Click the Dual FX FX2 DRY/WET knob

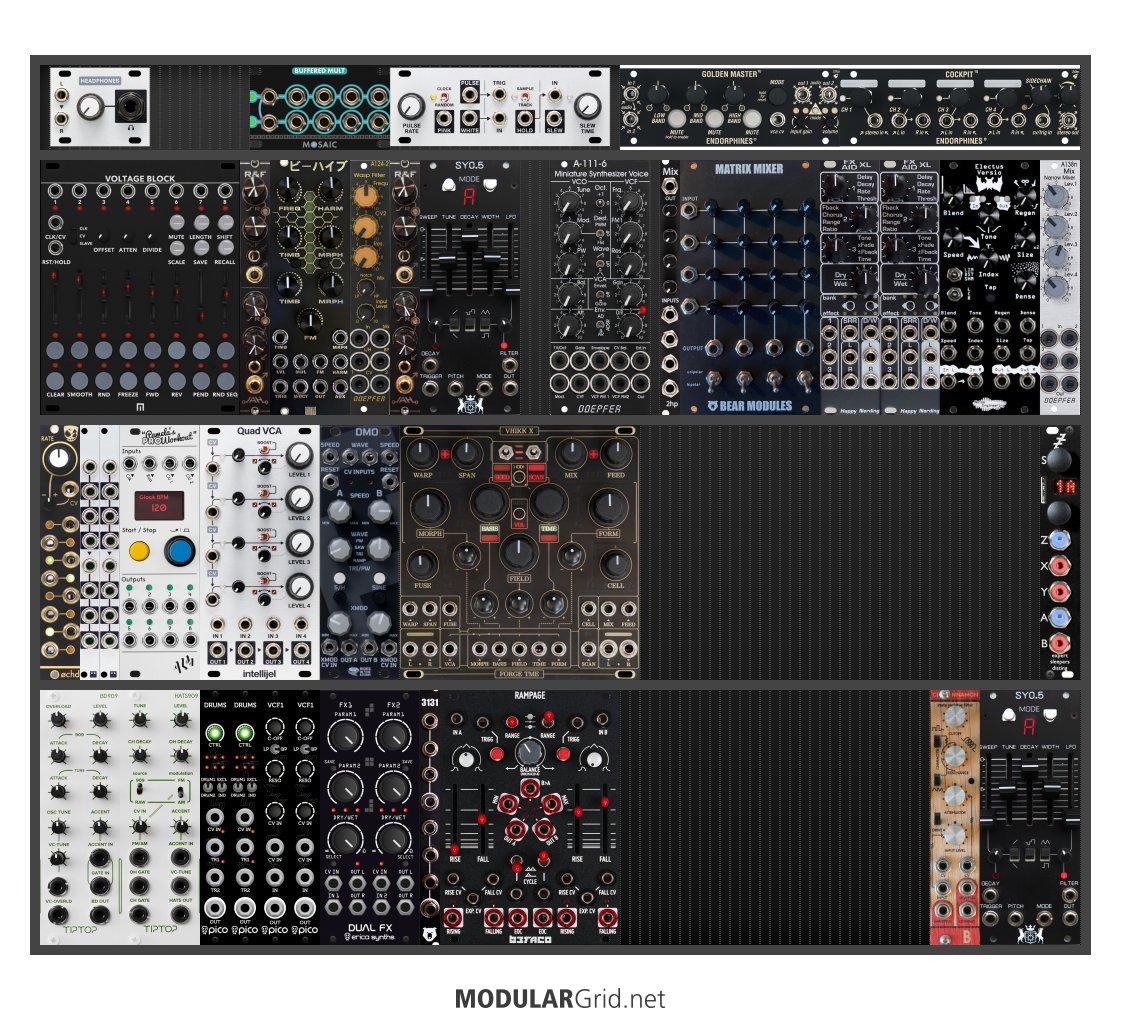[x=392, y=838]
